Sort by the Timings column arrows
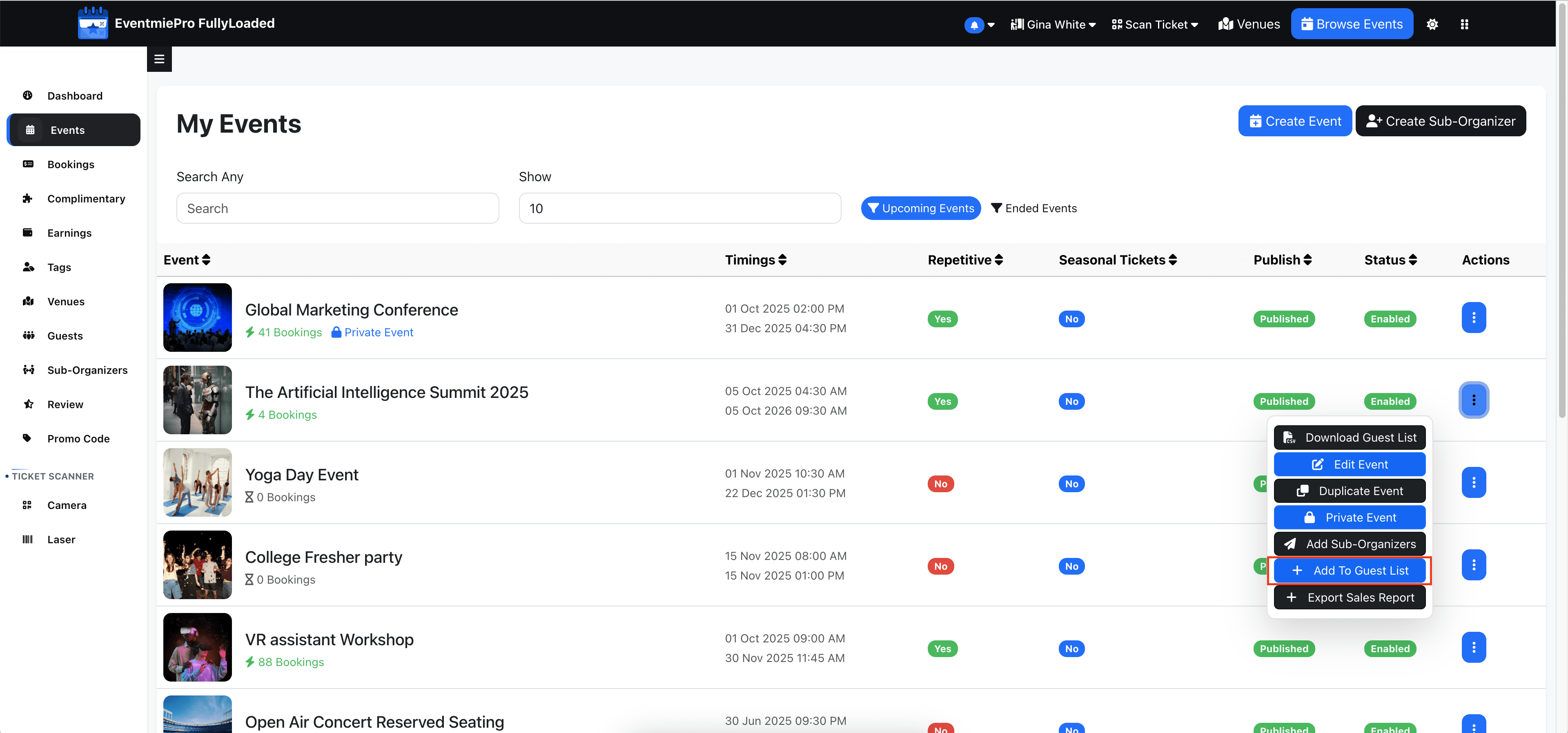1568x733 pixels. coord(782,260)
